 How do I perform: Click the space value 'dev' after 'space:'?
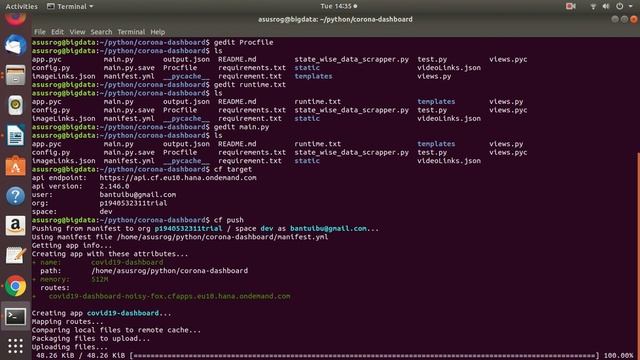(106, 211)
